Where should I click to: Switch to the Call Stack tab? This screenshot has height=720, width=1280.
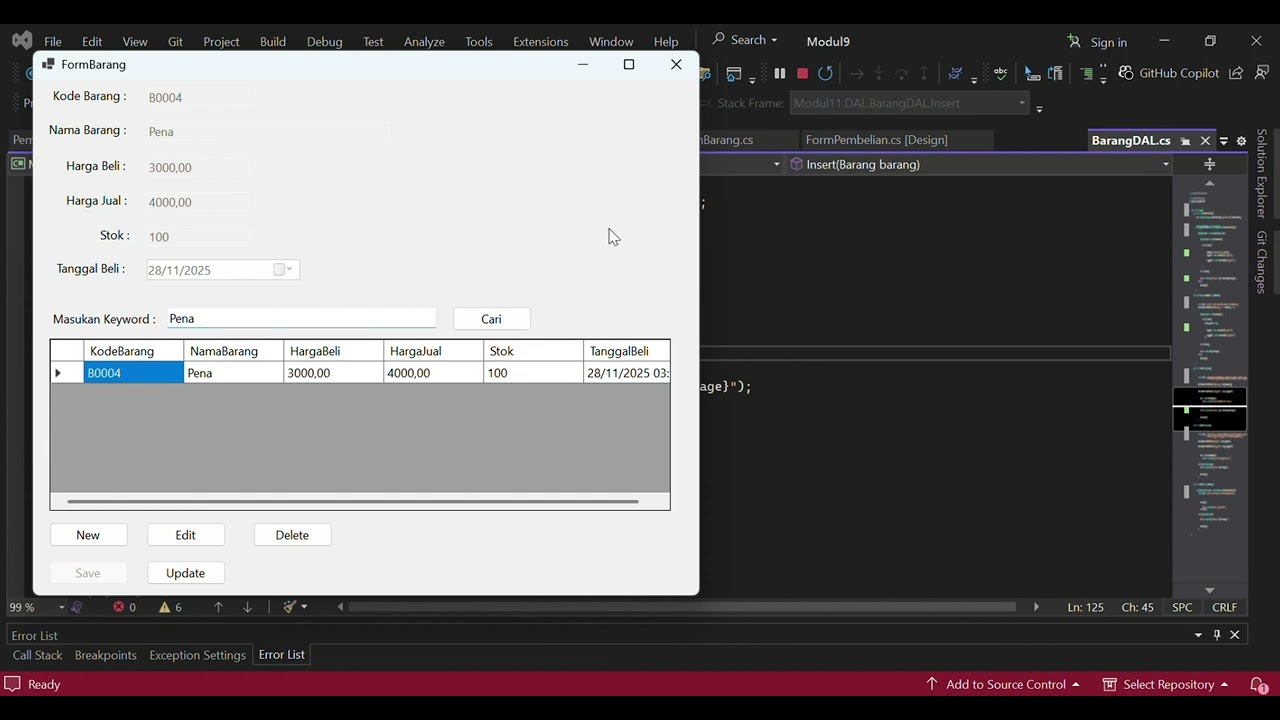[x=37, y=655]
